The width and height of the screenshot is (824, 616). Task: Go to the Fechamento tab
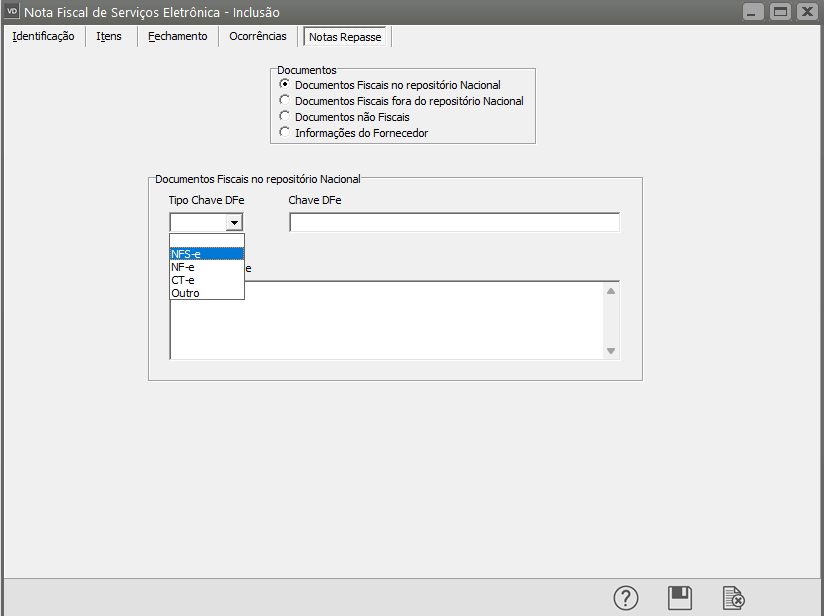(177, 36)
